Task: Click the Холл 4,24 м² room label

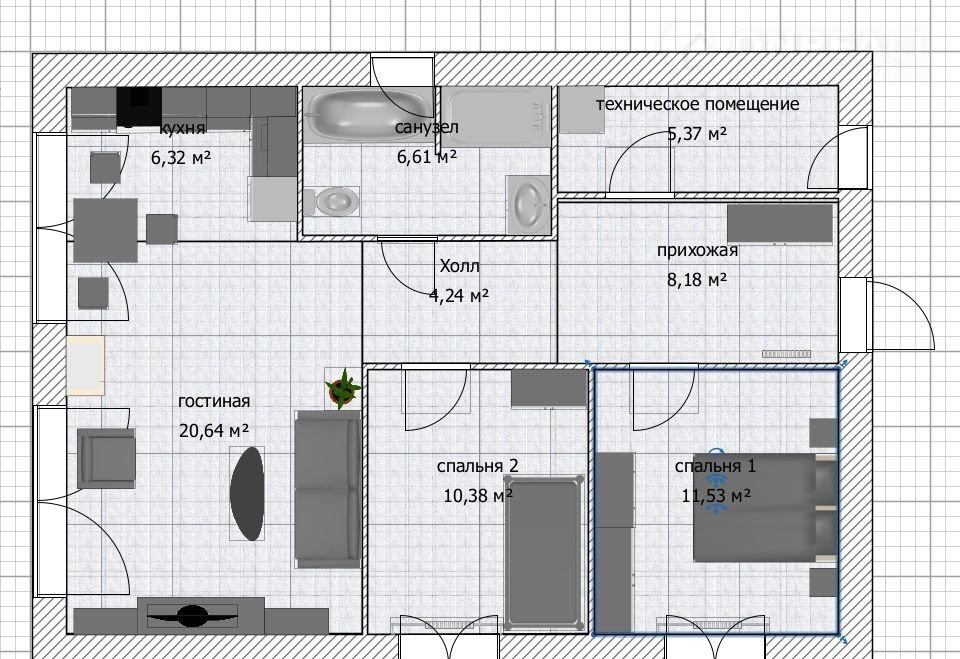Action: (459, 280)
